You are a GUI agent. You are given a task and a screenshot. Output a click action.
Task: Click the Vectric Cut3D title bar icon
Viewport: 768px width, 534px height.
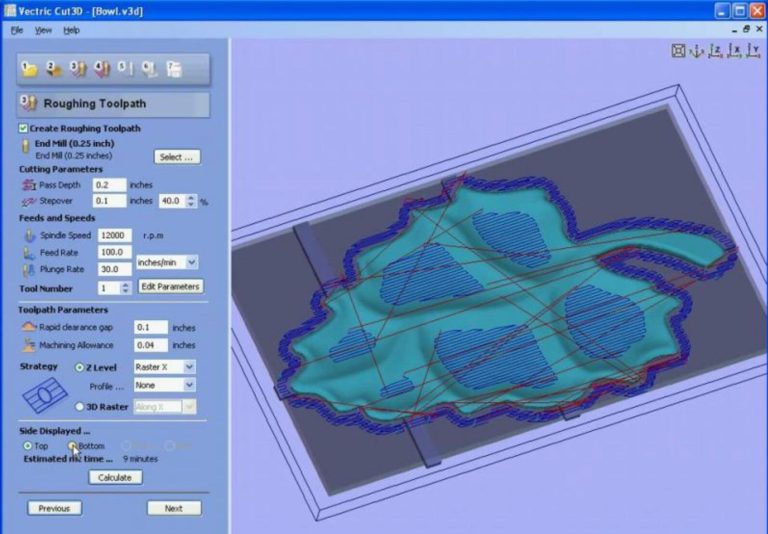[x=10, y=10]
